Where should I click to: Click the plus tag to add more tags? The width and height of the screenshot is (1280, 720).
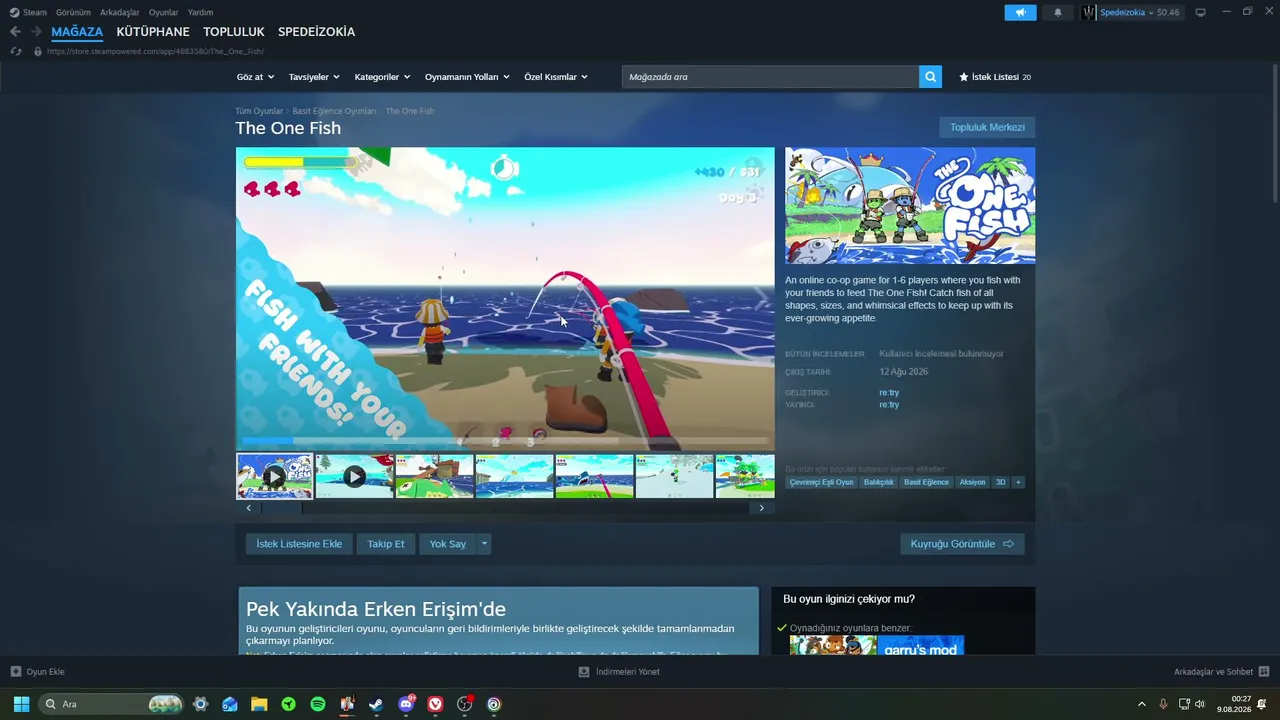coord(1018,482)
